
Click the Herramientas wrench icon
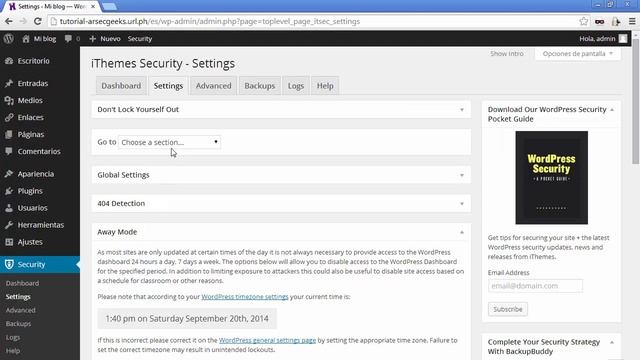click(9, 225)
